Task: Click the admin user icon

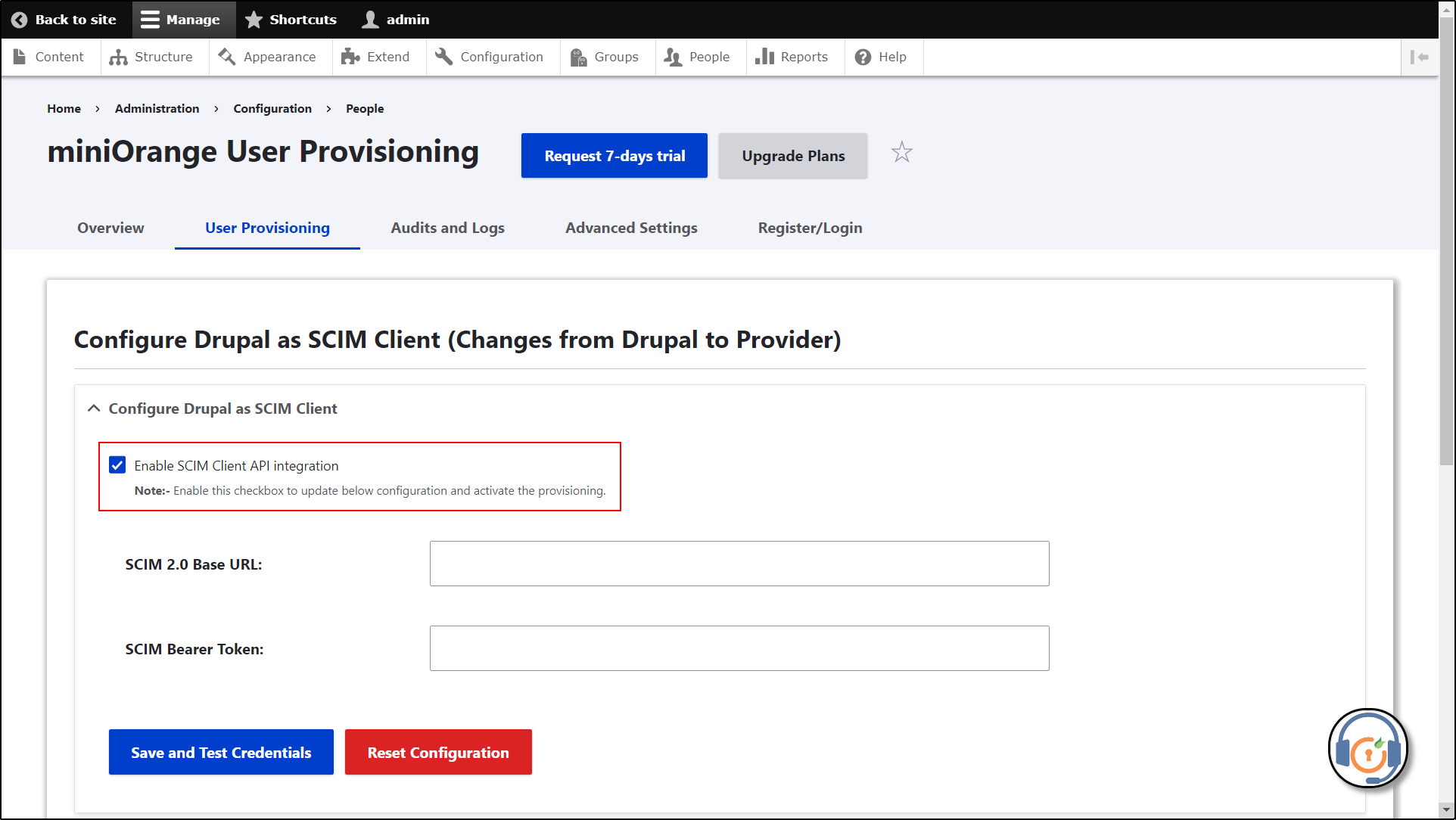Action: [x=370, y=20]
